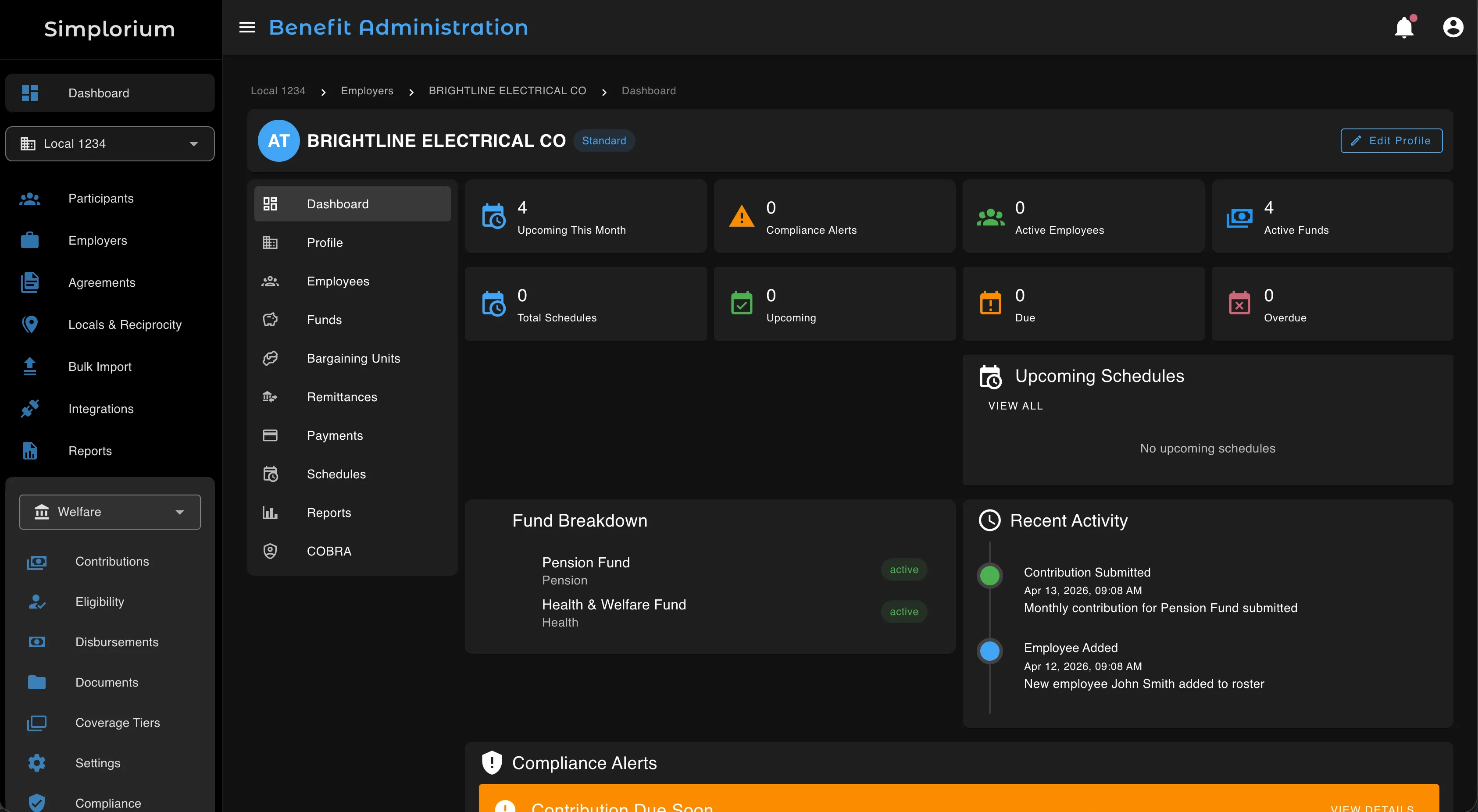This screenshot has height=812, width=1478.
Task: Open the Bargaining Units section
Action: click(x=353, y=358)
